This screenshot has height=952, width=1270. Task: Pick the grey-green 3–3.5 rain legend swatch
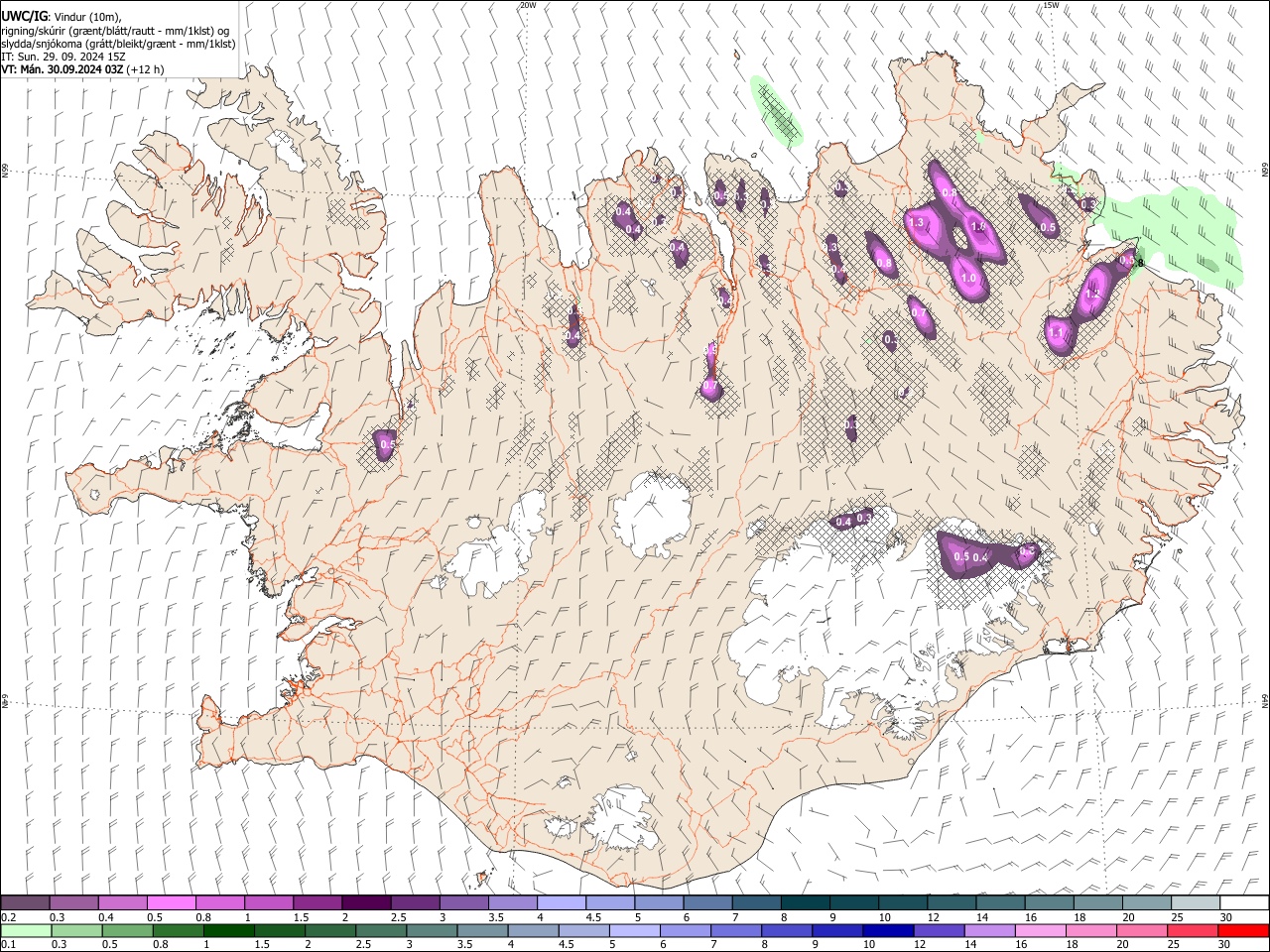click(x=431, y=930)
